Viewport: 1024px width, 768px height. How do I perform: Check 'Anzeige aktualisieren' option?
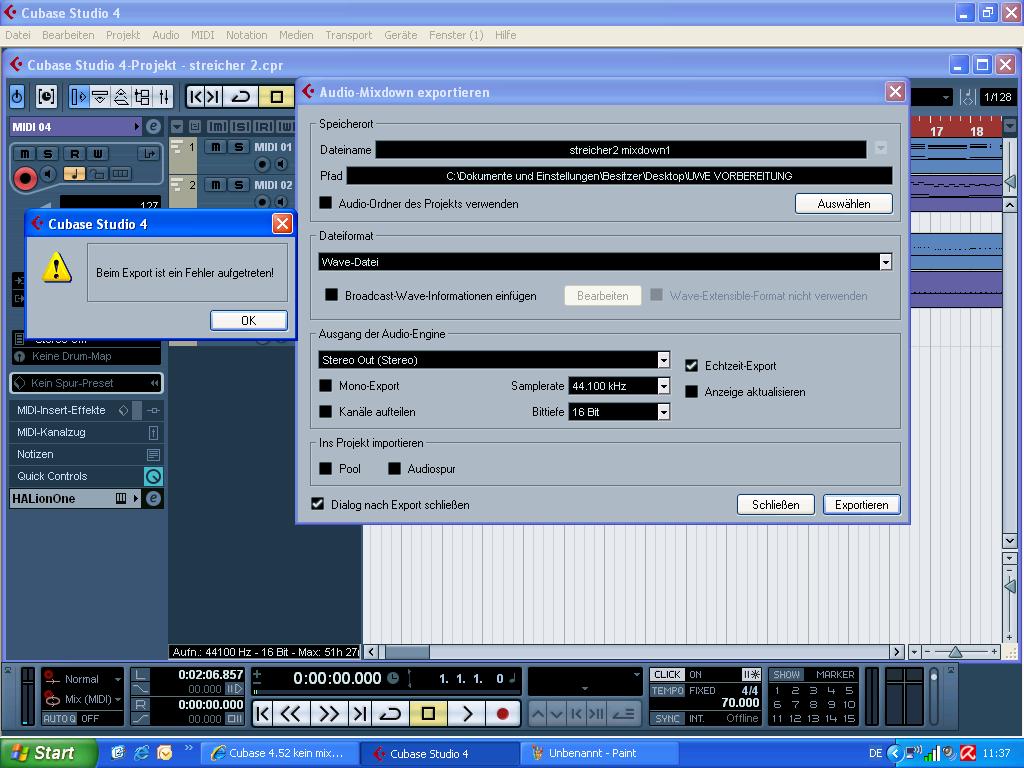692,392
